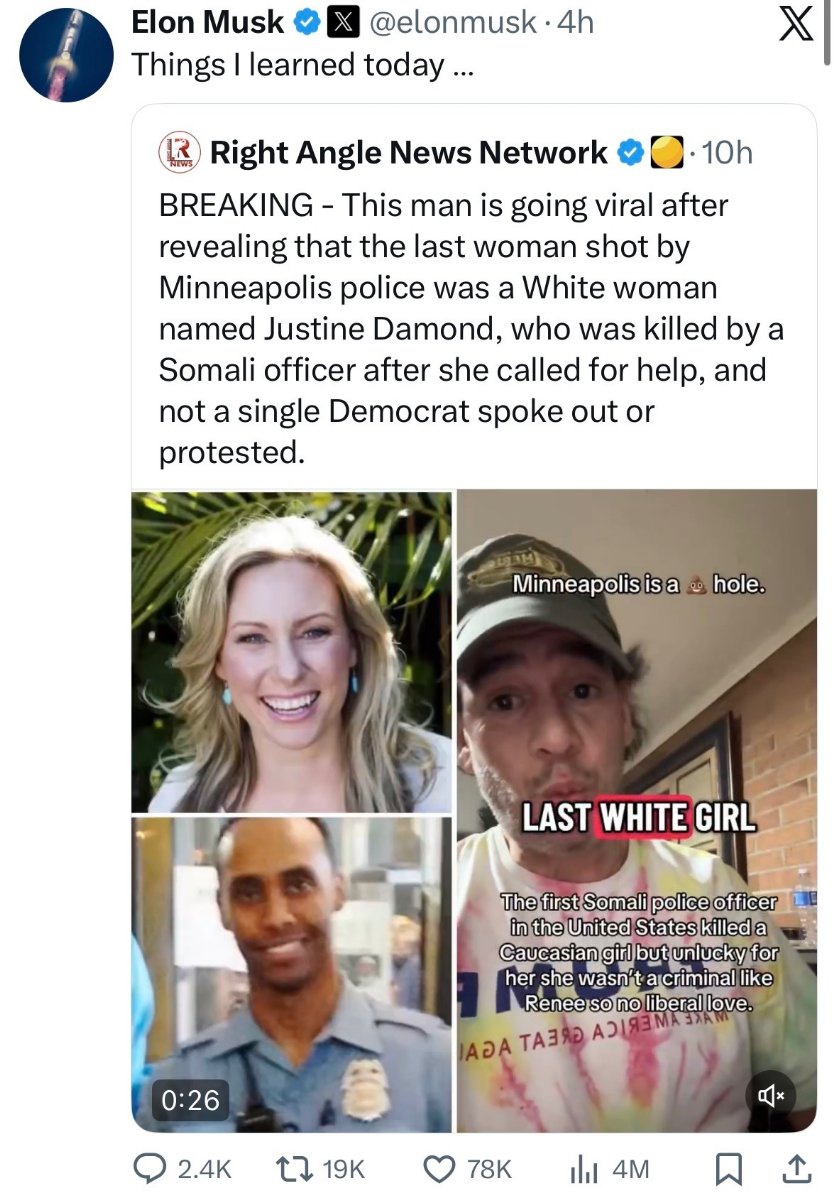Viewport: 836px width, 1200px height.
Task: Like the post with the heart icon
Action: pyautogui.click(x=437, y=1168)
